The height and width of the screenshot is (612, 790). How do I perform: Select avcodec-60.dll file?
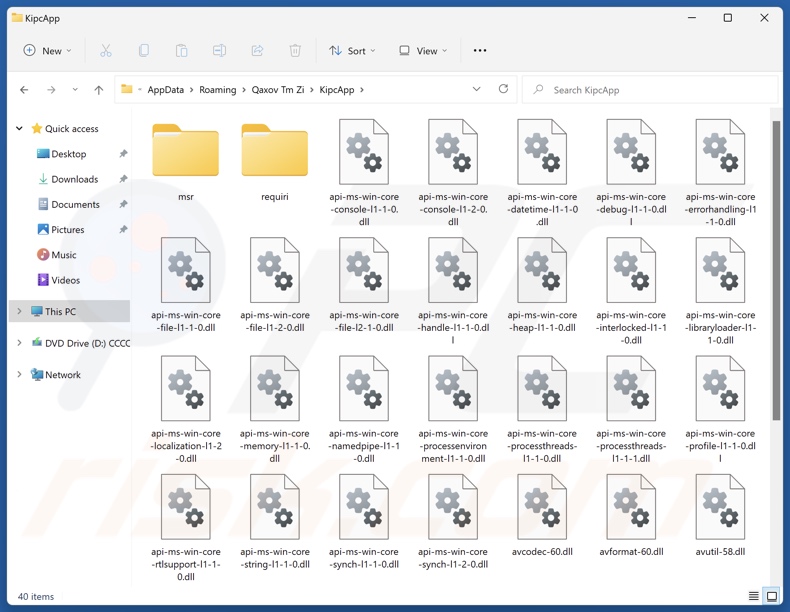pyautogui.click(x=542, y=515)
